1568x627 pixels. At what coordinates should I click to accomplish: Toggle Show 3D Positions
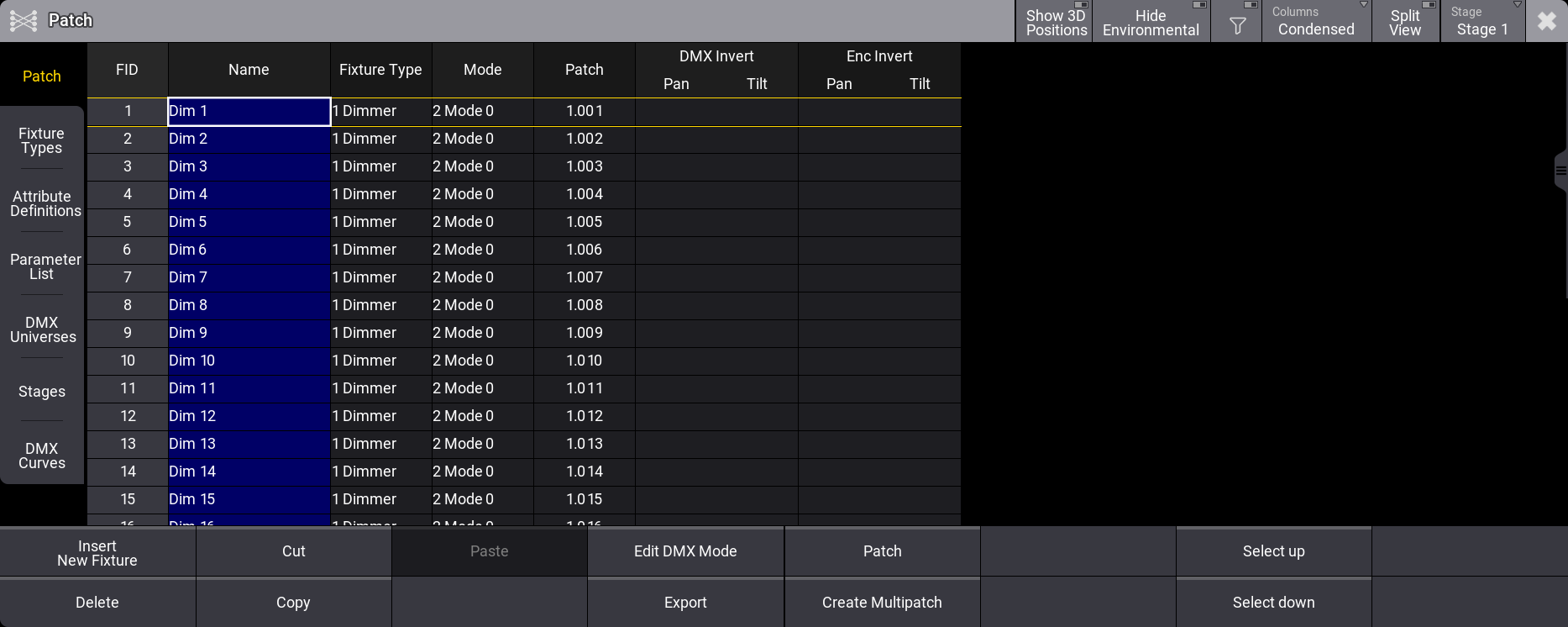[x=1055, y=21]
